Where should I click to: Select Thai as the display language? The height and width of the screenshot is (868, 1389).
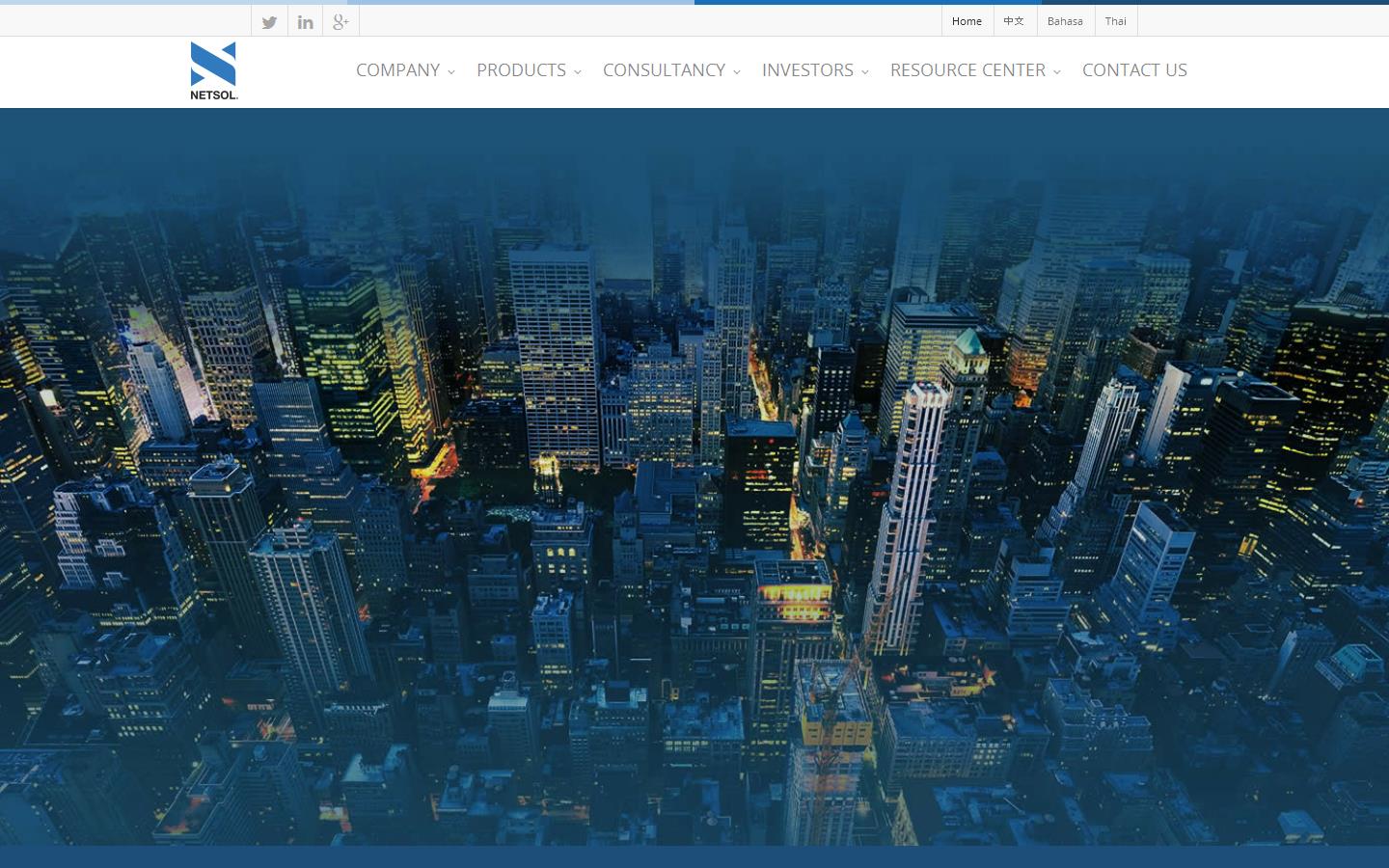[1116, 20]
